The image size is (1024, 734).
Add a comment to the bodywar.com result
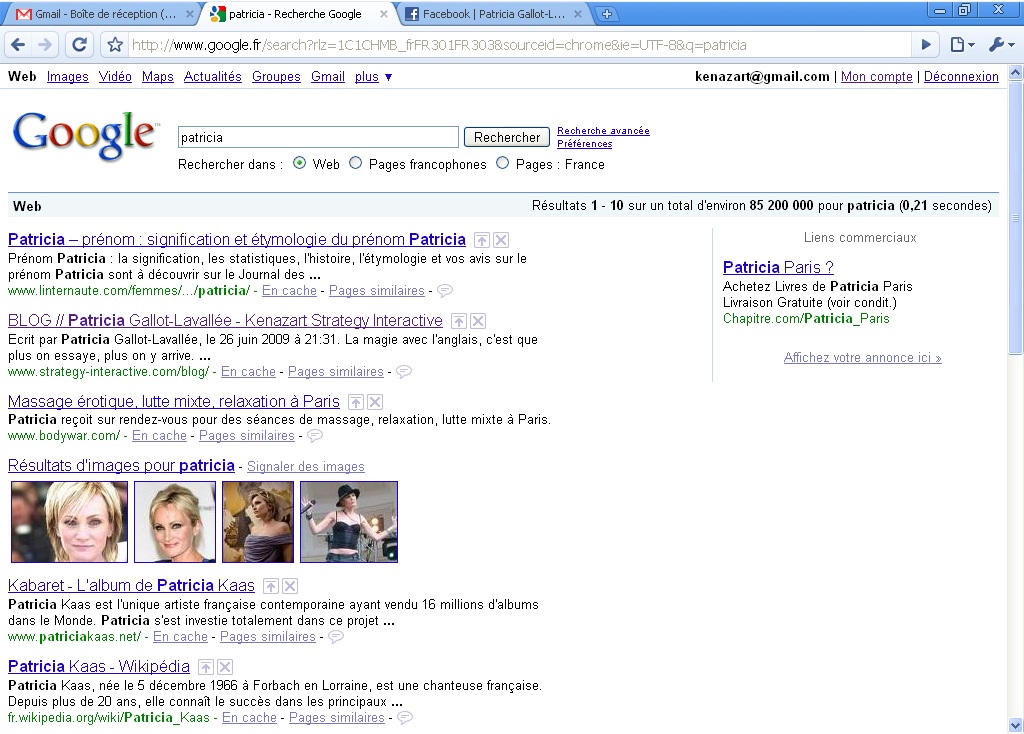pyautogui.click(x=315, y=436)
